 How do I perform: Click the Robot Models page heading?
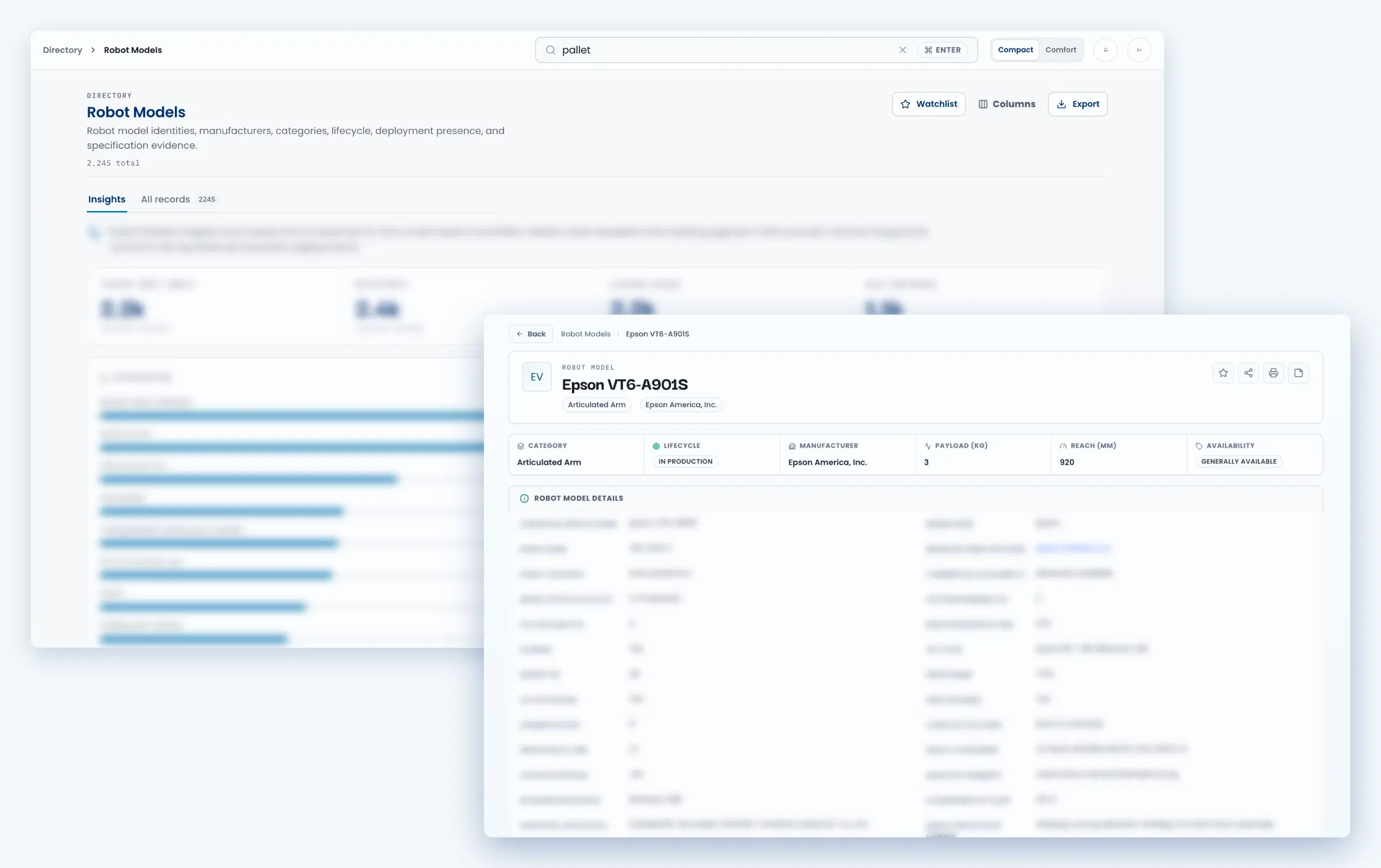coord(136,112)
